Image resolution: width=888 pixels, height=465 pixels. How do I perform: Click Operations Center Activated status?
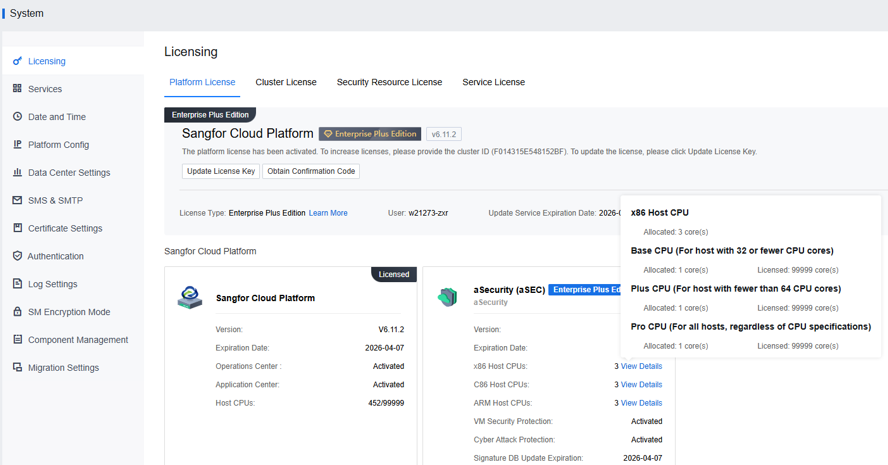pos(388,366)
